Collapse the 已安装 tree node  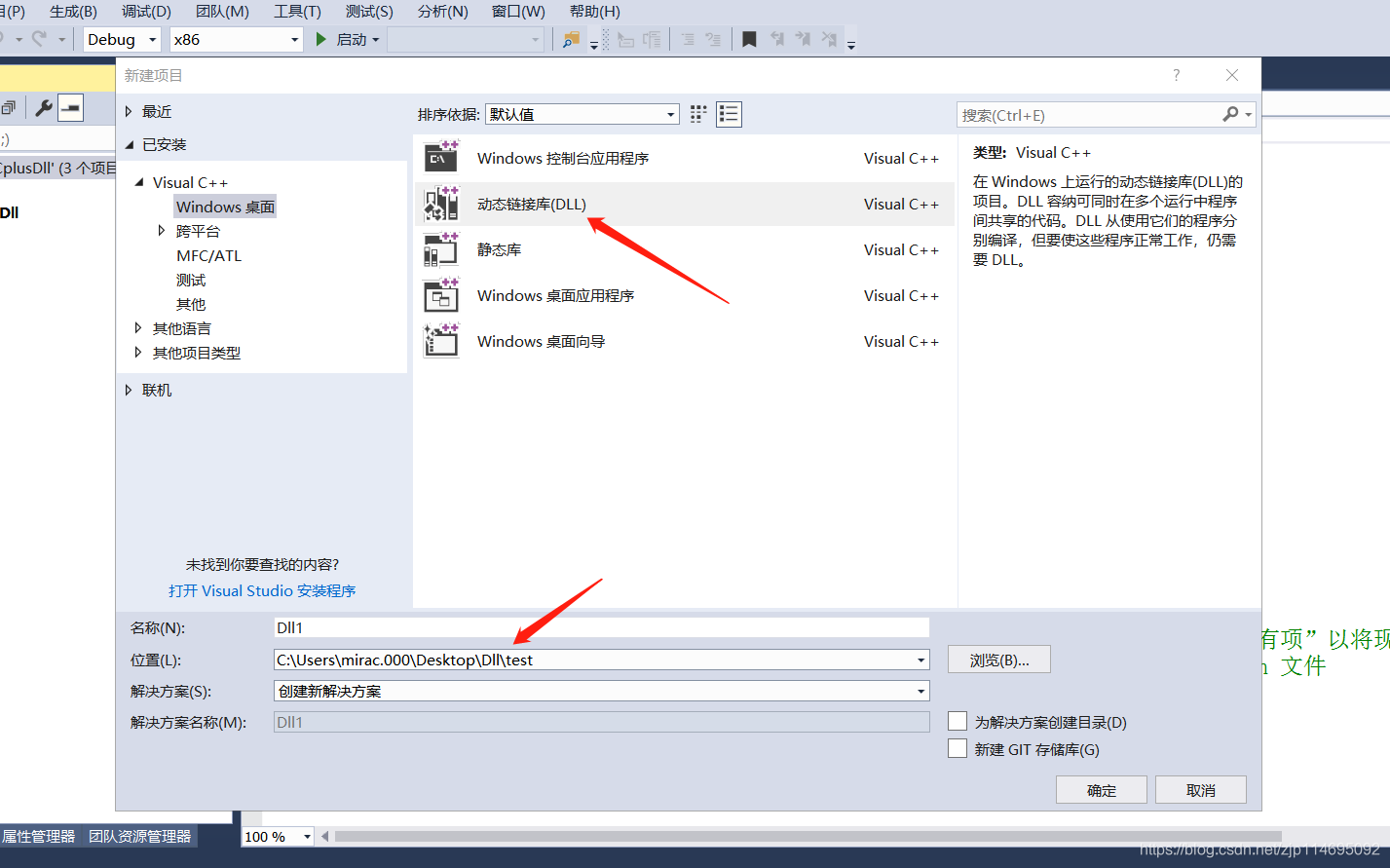130,144
